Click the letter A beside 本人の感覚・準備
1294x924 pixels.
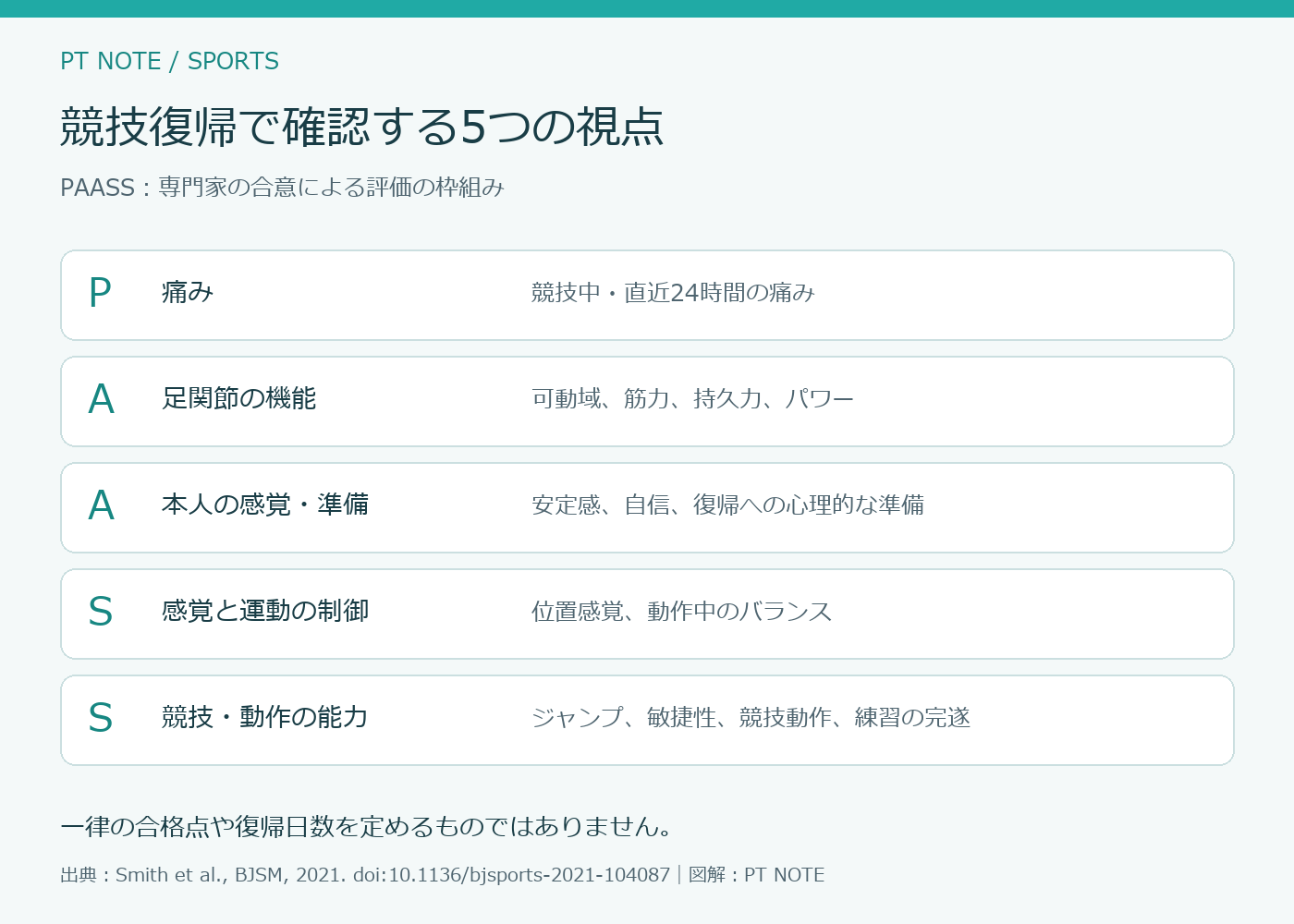click(x=101, y=505)
